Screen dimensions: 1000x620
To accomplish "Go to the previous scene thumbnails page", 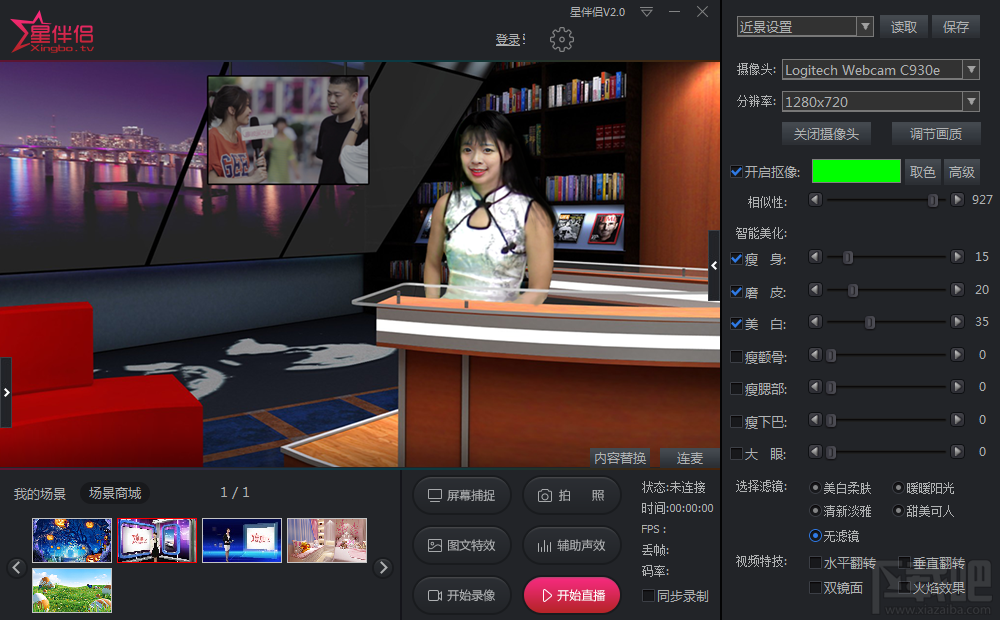I will point(17,567).
